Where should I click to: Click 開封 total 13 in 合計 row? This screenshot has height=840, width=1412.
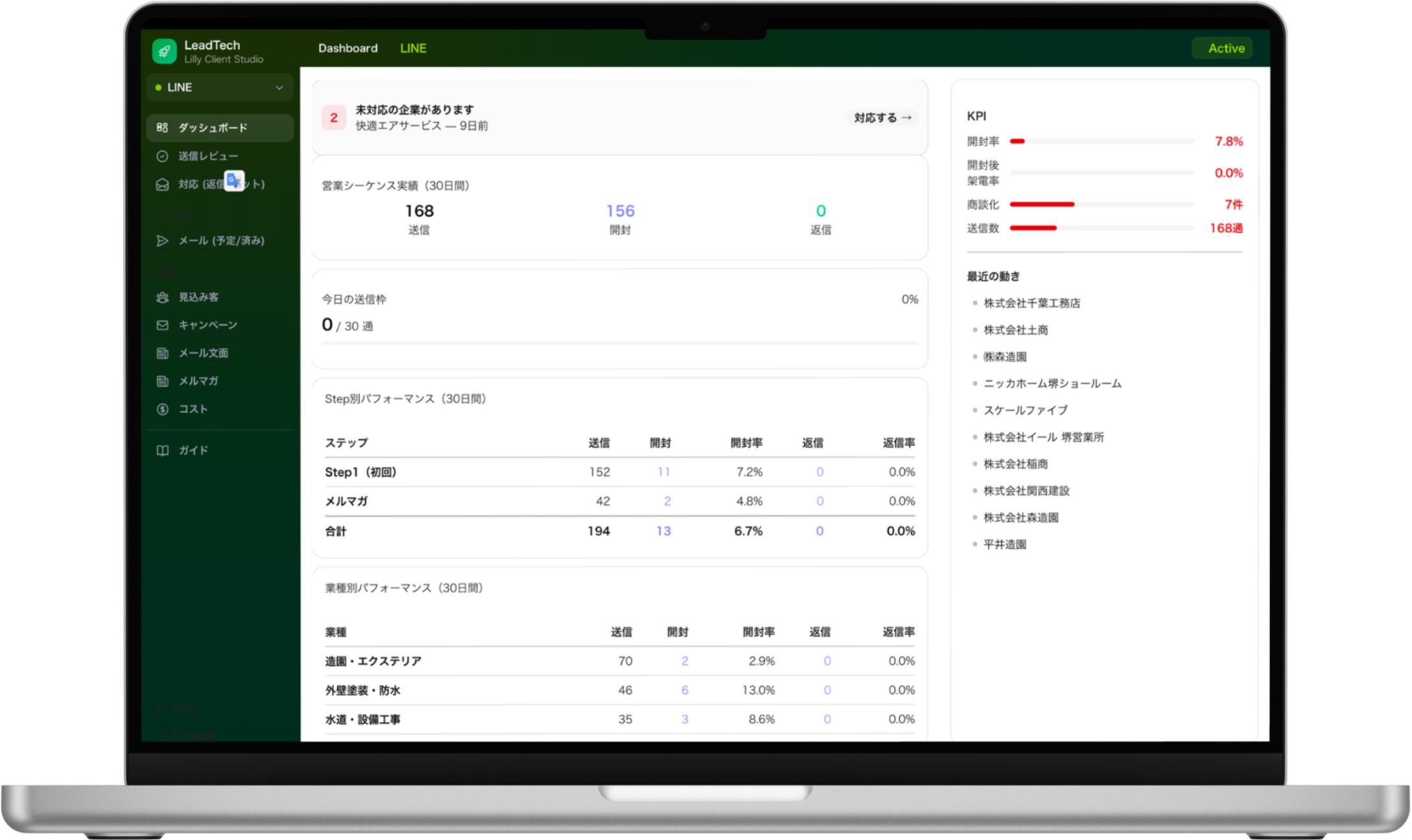[664, 531]
